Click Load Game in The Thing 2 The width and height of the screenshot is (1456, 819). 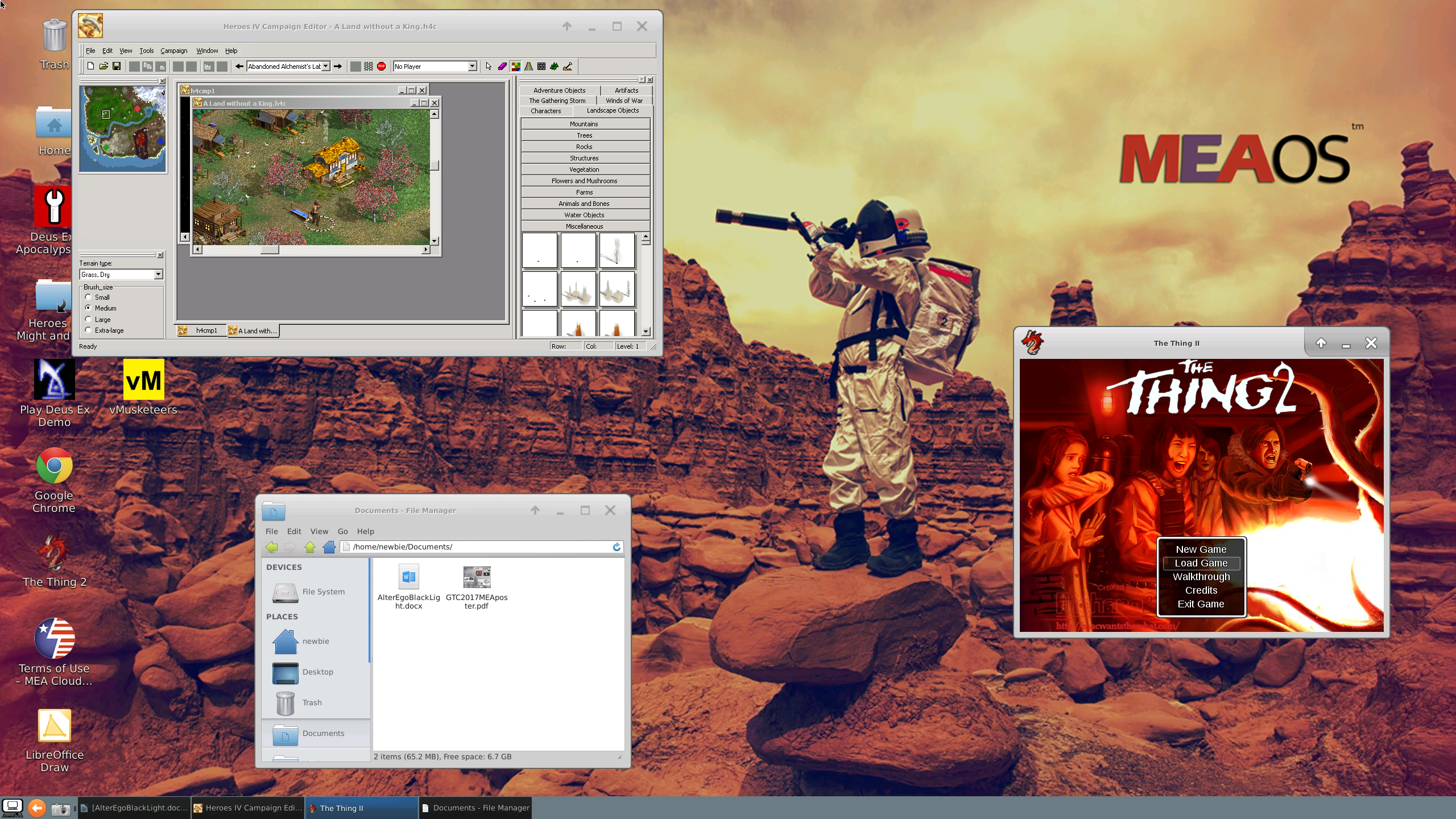click(1201, 563)
